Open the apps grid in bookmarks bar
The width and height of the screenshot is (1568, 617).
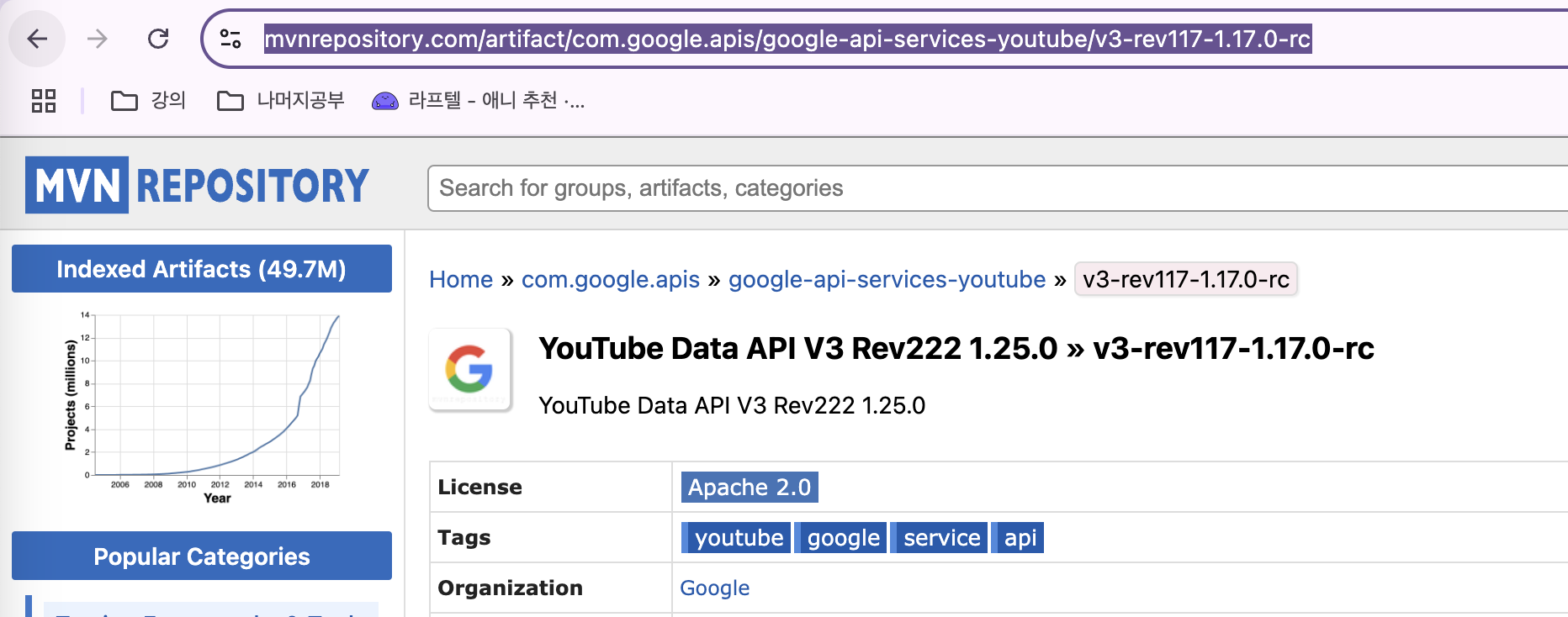click(x=44, y=101)
